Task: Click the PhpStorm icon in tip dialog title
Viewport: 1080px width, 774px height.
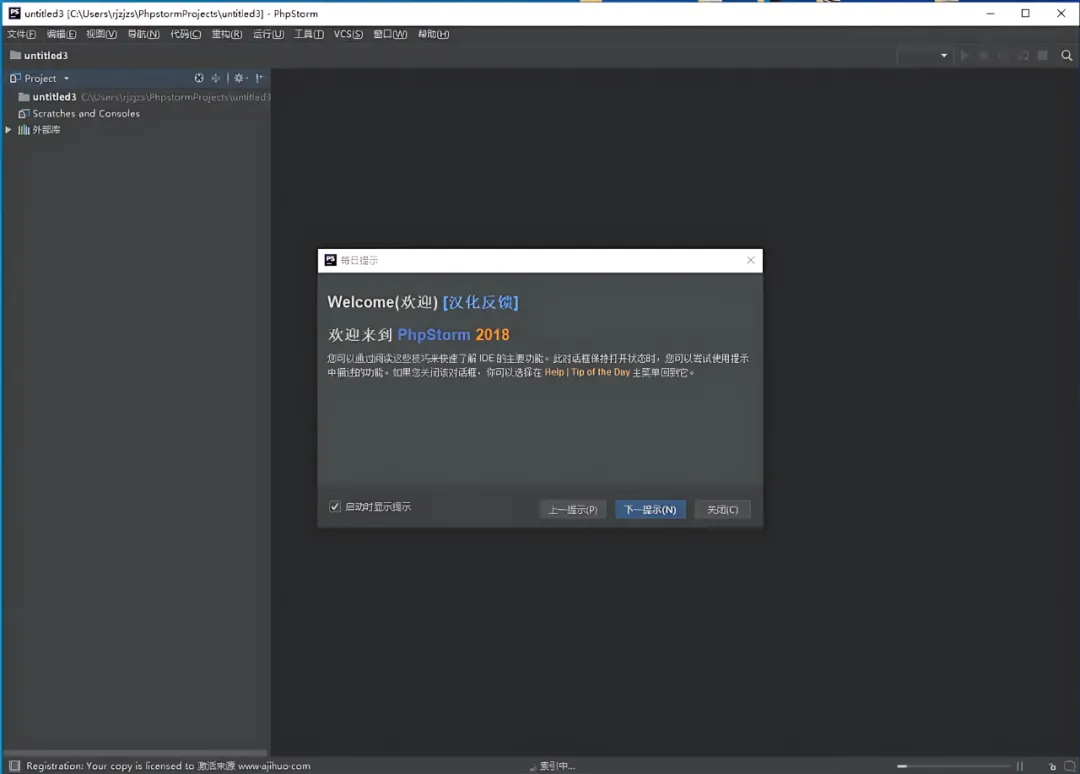Action: pyautogui.click(x=331, y=260)
